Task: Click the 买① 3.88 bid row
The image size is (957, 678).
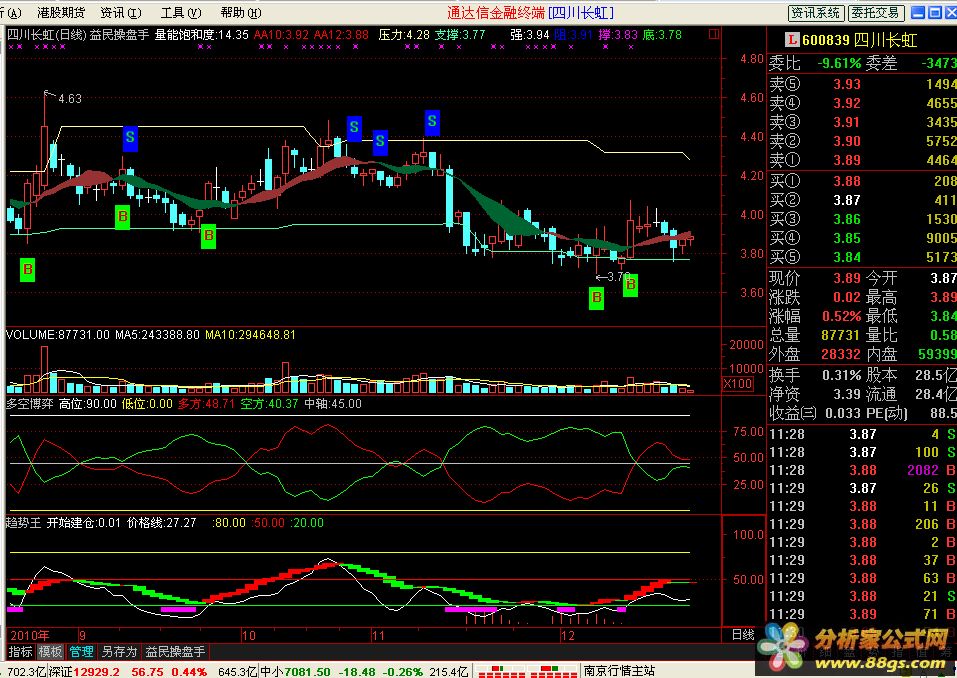Action: [x=862, y=181]
